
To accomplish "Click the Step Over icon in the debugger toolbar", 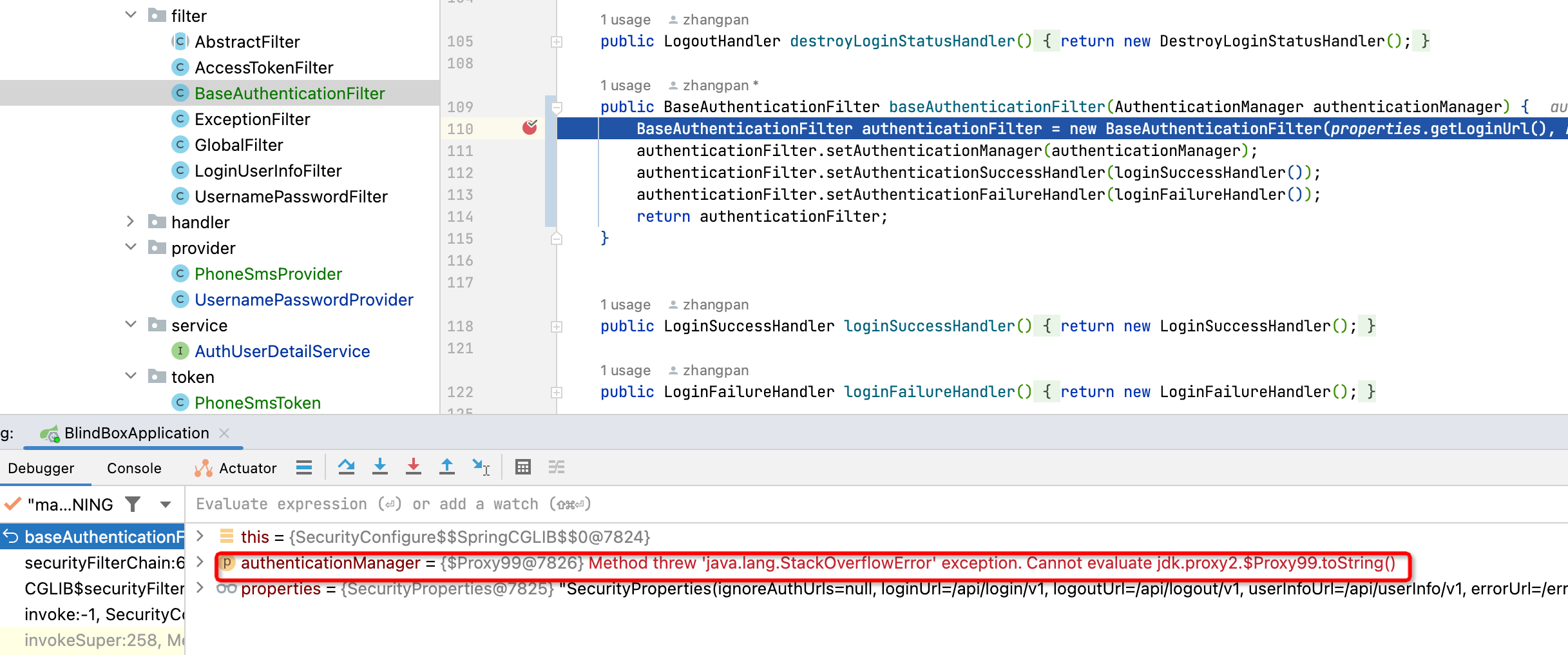I will pos(347,467).
